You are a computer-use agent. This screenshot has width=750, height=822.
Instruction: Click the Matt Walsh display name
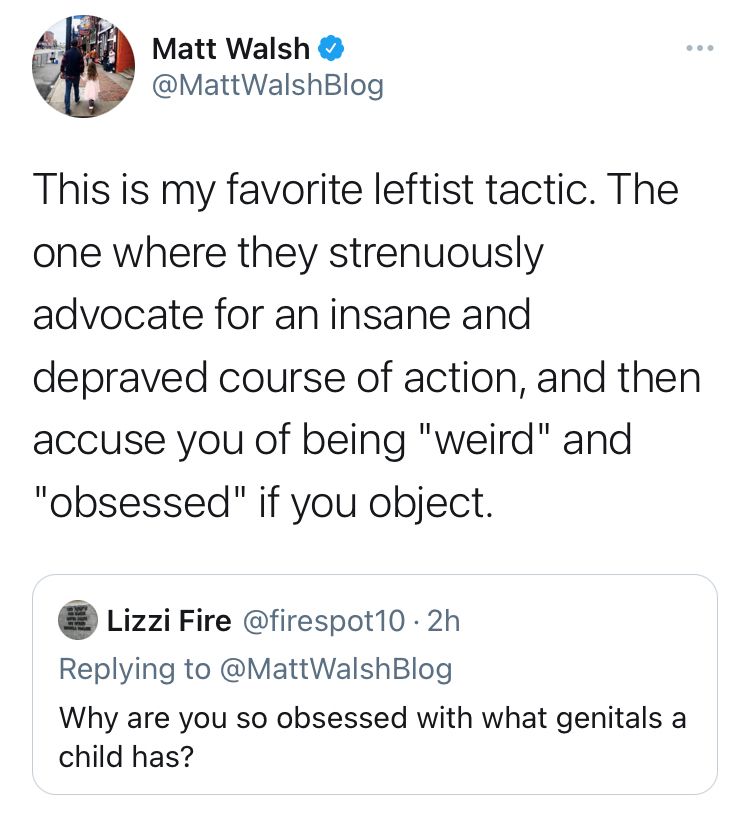(x=229, y=48)
